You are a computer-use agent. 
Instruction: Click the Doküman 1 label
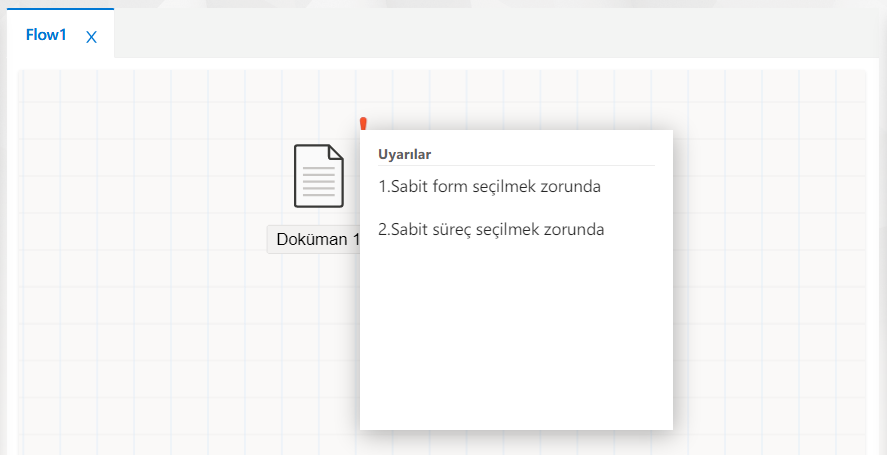coord(314,239)
